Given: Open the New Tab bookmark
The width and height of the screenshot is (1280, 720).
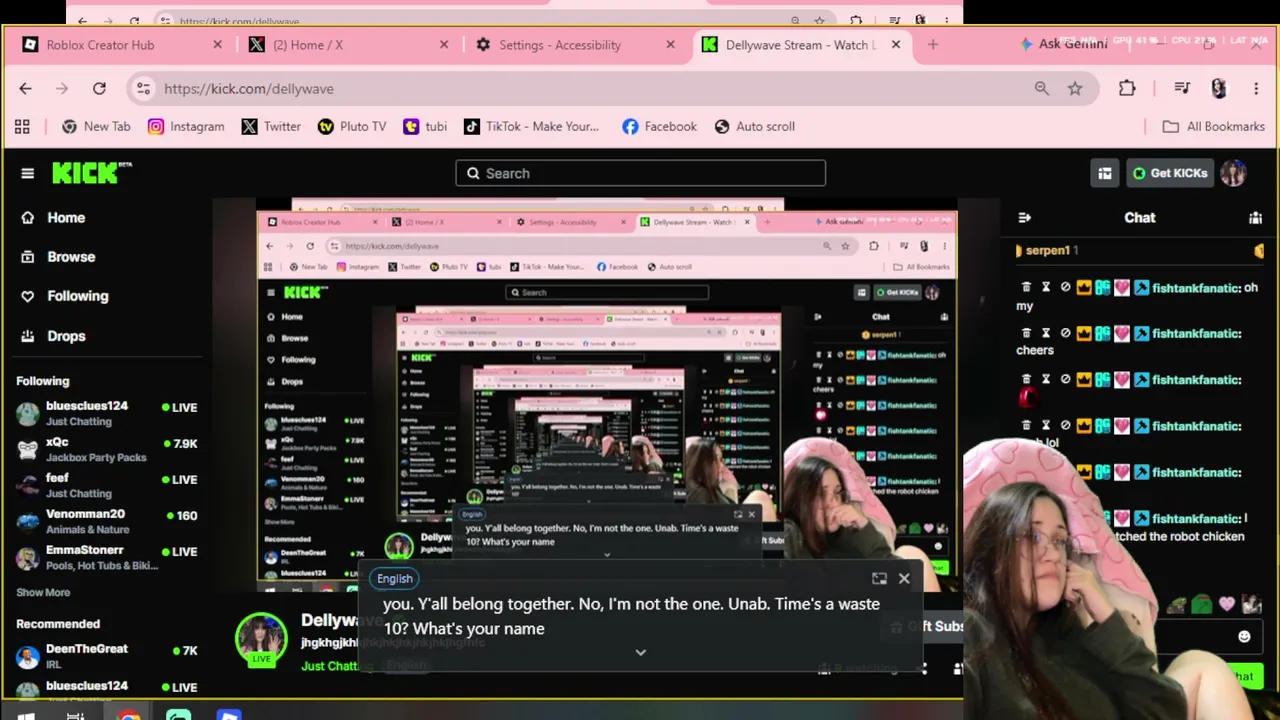Looking at the screenshot, I should (x=96, y=127).
